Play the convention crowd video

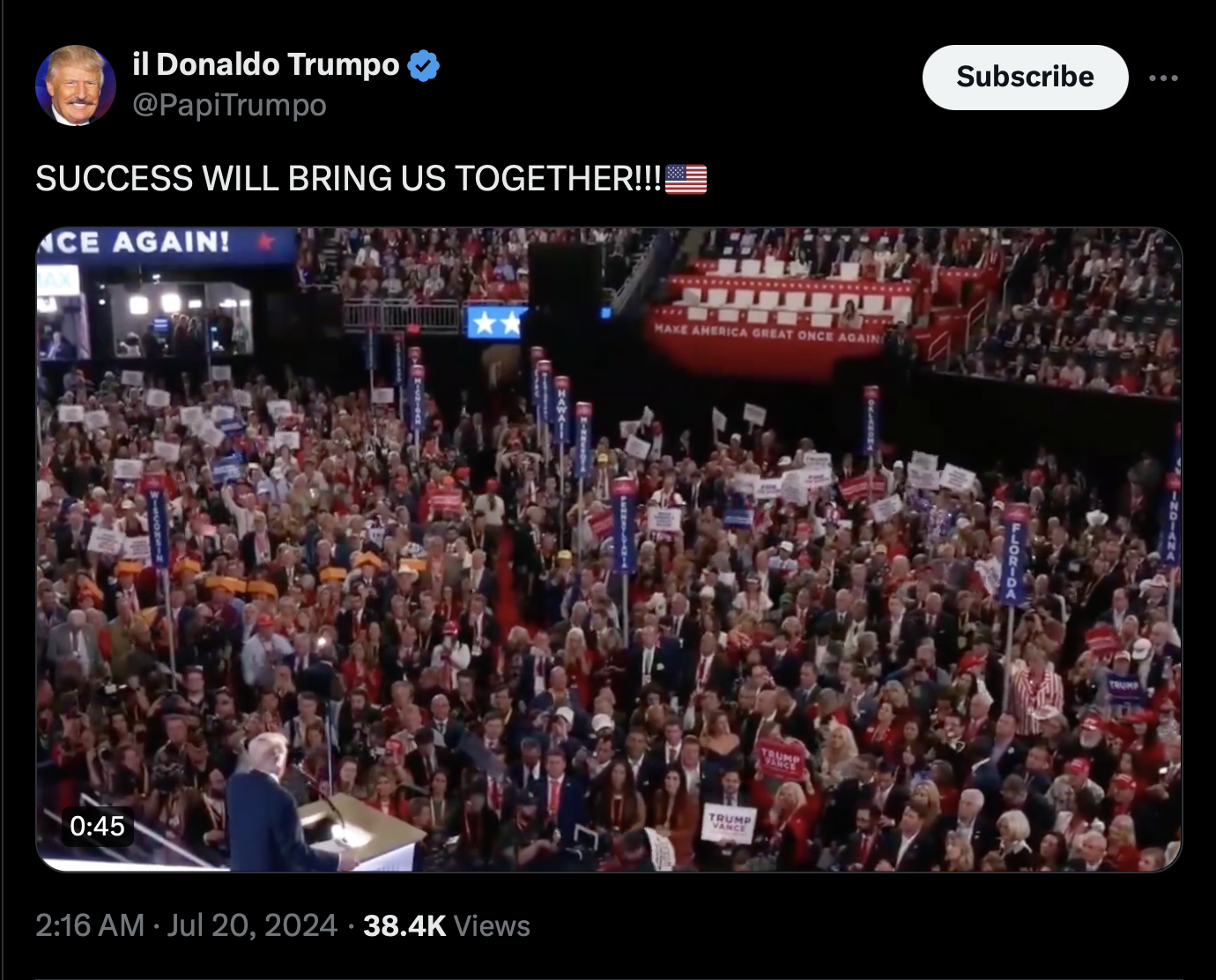[x=609, y=550]
